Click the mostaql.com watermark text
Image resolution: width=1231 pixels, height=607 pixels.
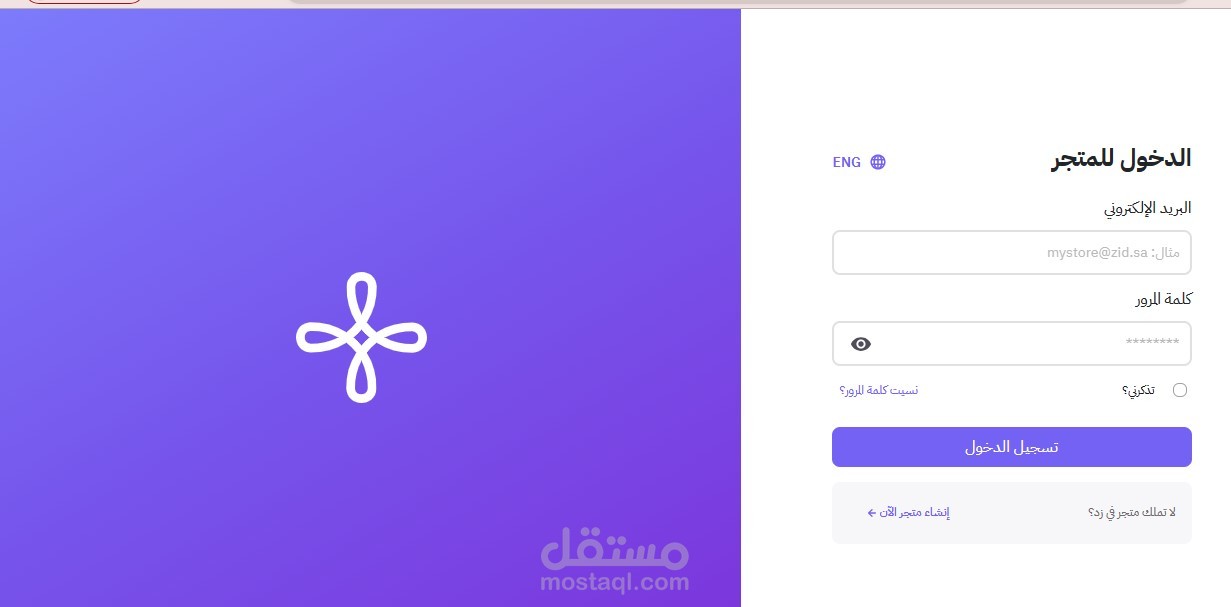point(614,580)
